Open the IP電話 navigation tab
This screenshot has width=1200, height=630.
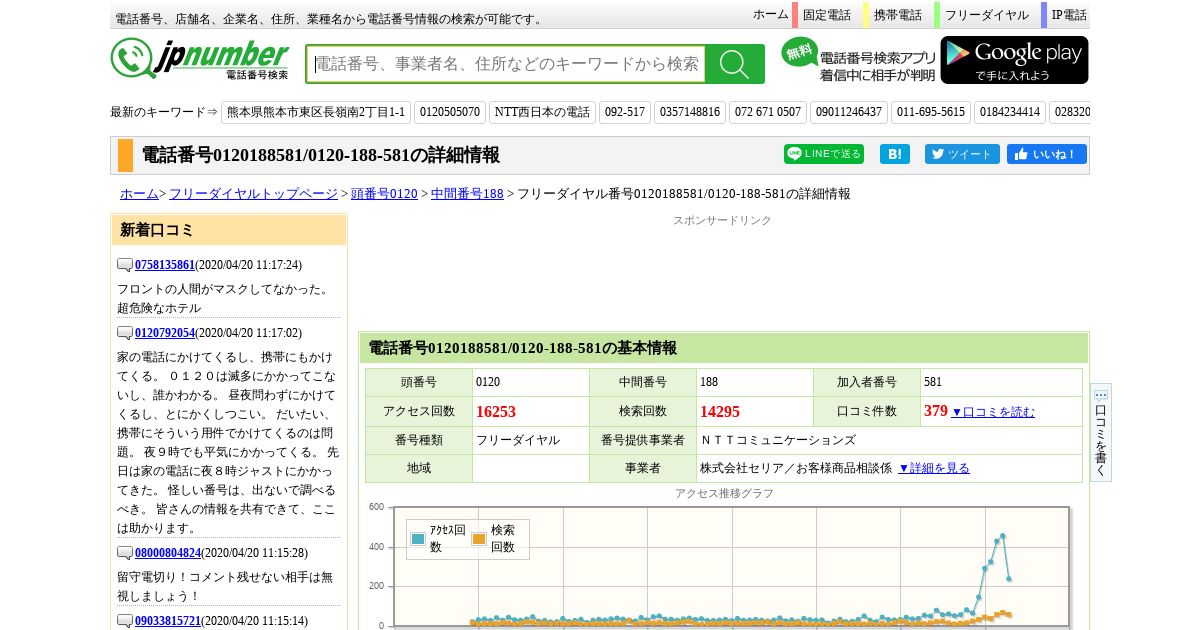pyautogui.click(x=1068, y=15)
